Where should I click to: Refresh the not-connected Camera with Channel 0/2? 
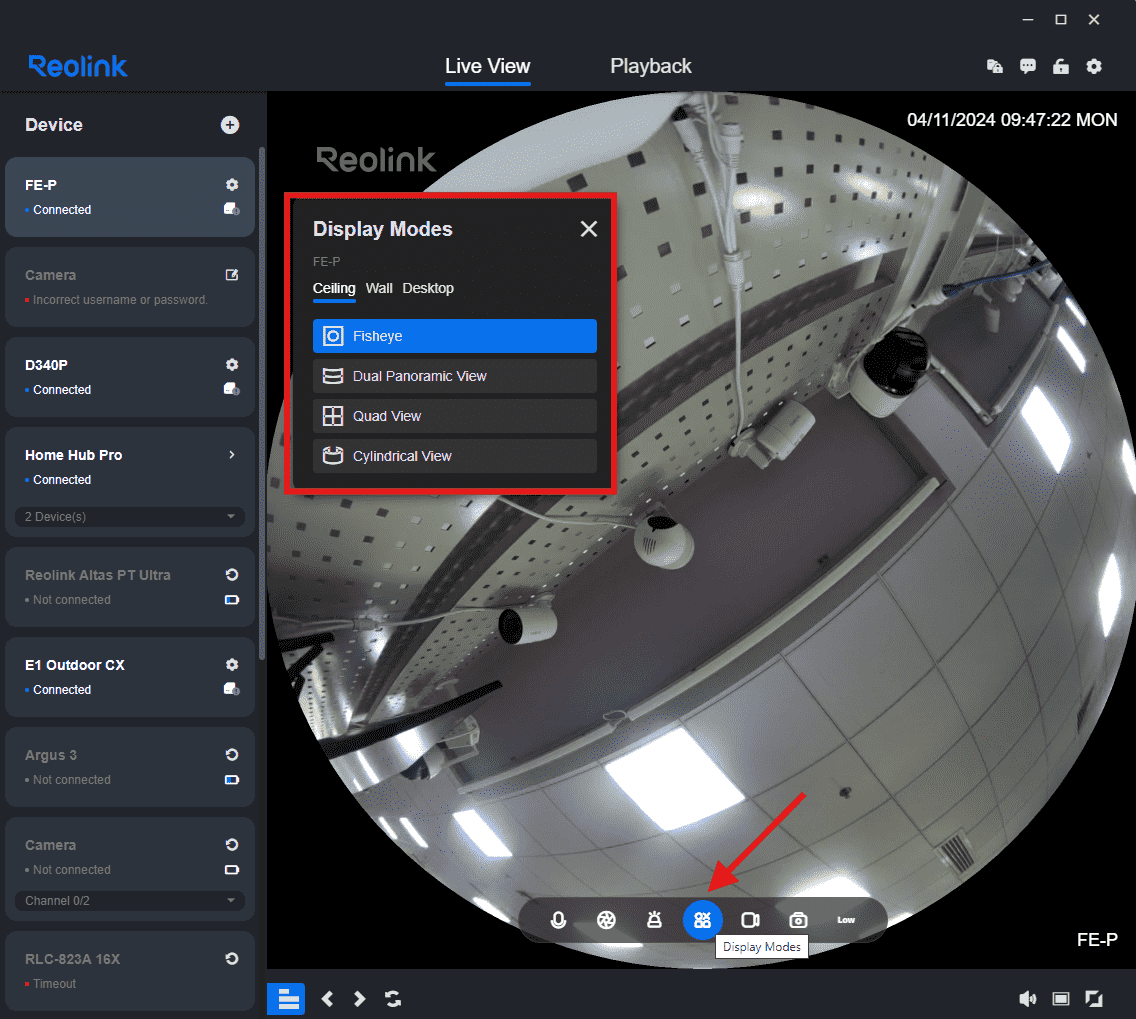pos(232,844)
